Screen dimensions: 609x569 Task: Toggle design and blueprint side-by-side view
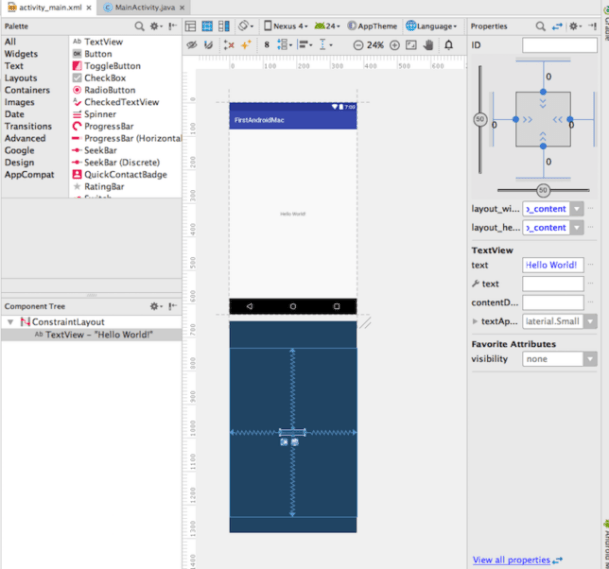223,26
